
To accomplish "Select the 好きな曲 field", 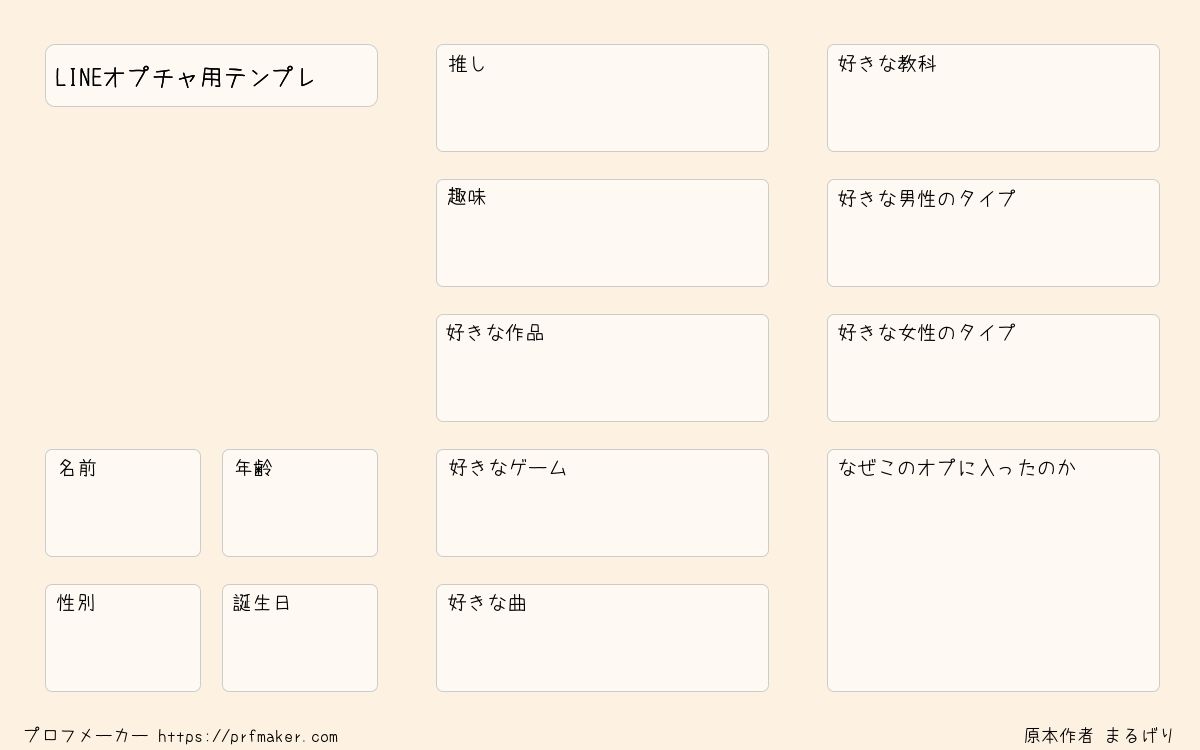I will (602, 638).
